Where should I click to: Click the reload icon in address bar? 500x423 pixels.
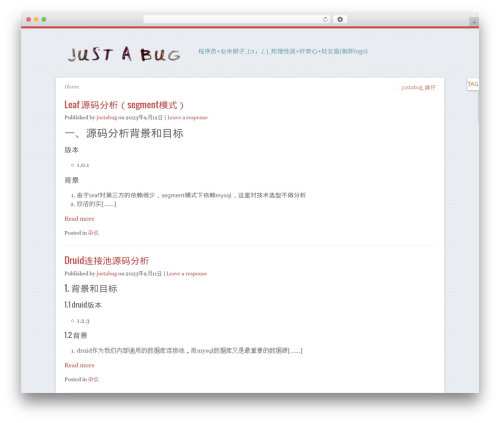pos(325,20)
